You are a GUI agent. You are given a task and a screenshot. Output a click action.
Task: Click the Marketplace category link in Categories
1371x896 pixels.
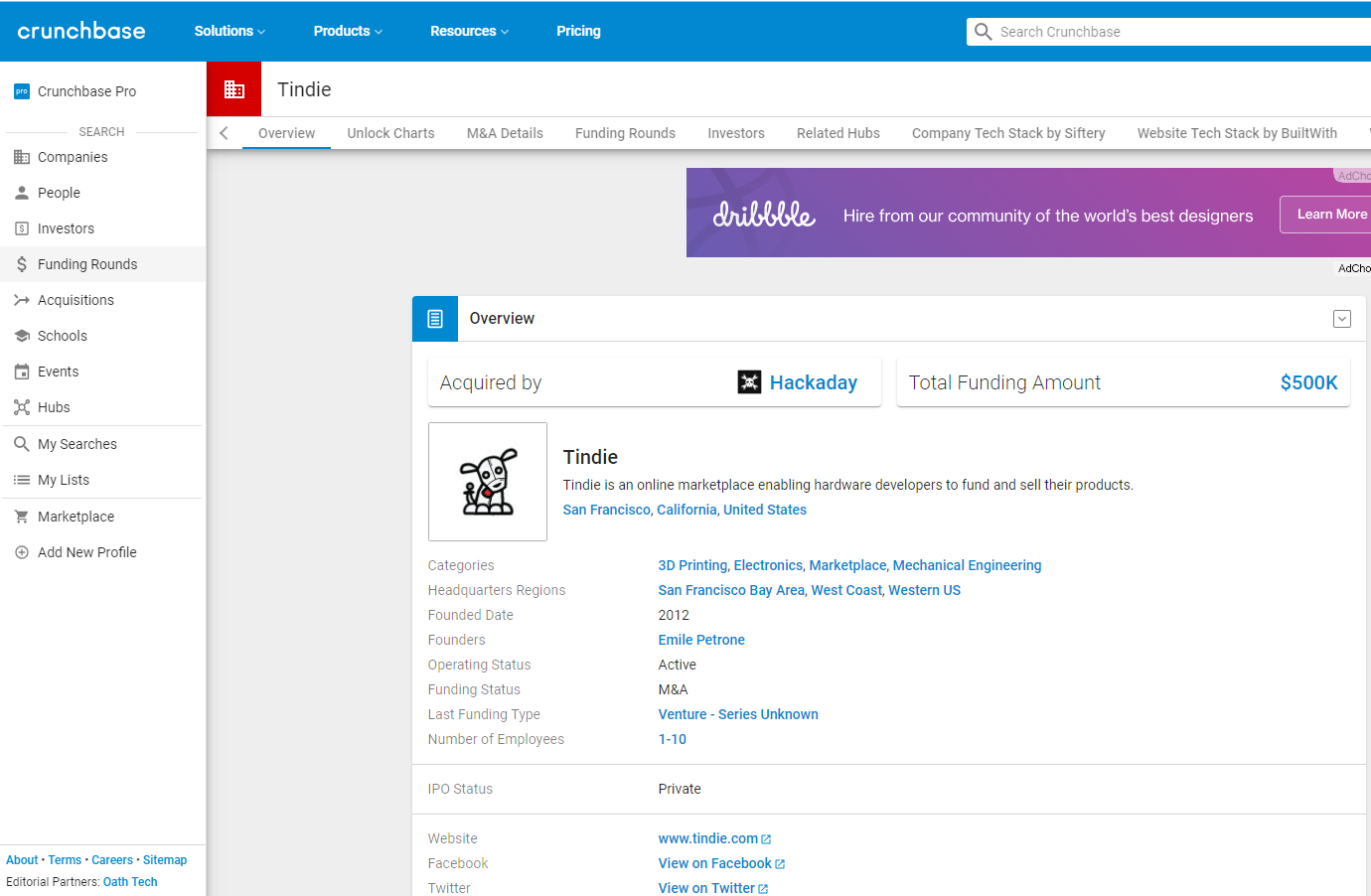(x=847, y=565)
